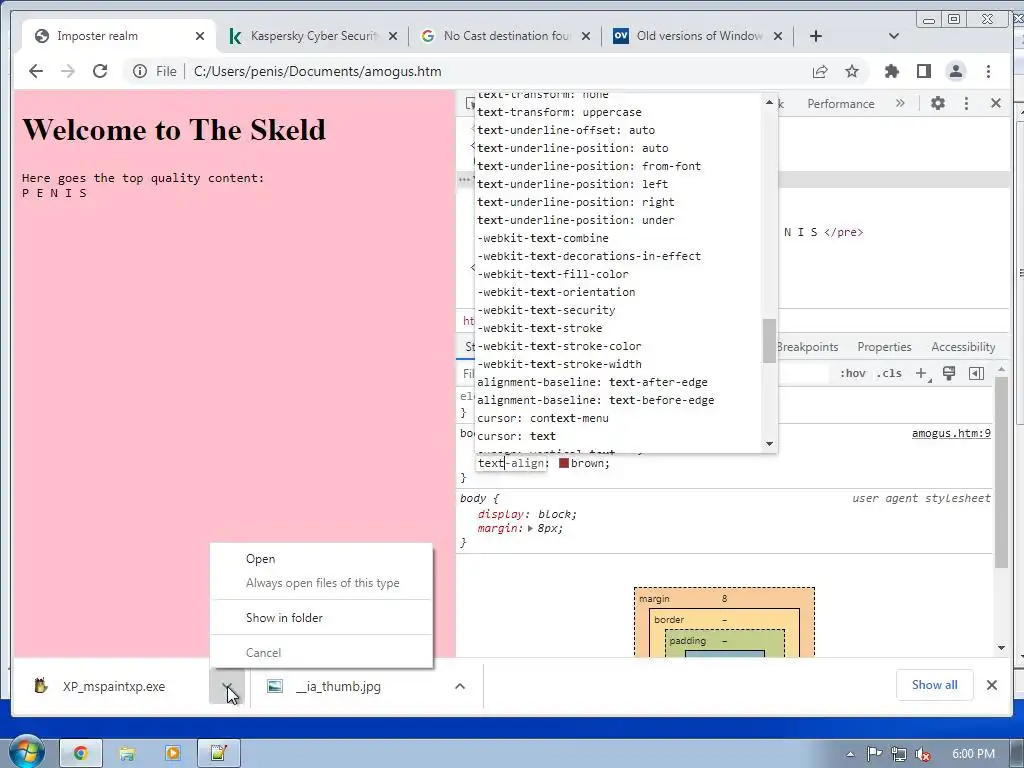Open the XP_mspaintxp.exe download item
Screen dimensions: 1024x768
(111, 686)
